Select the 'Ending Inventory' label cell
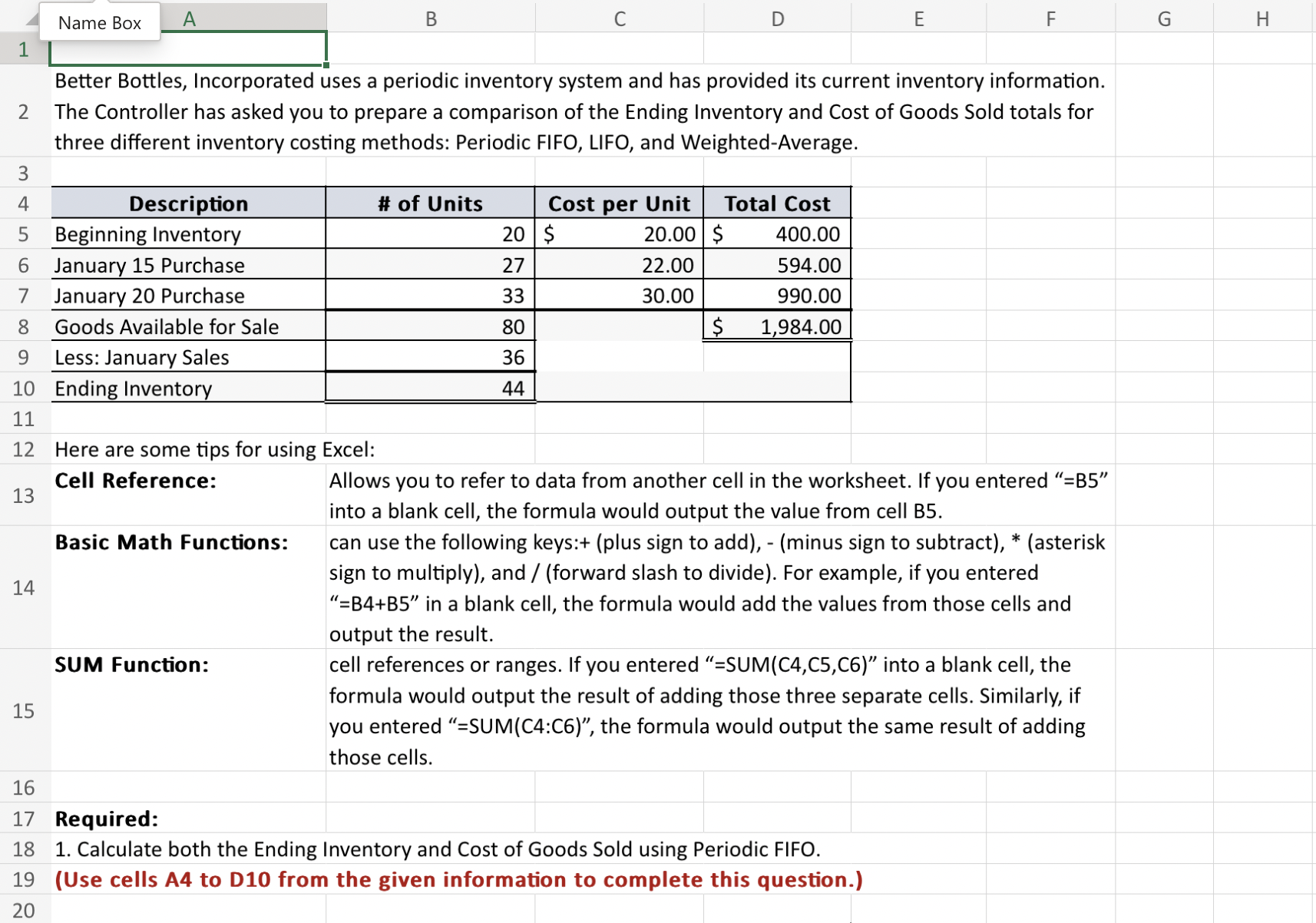 189,388
